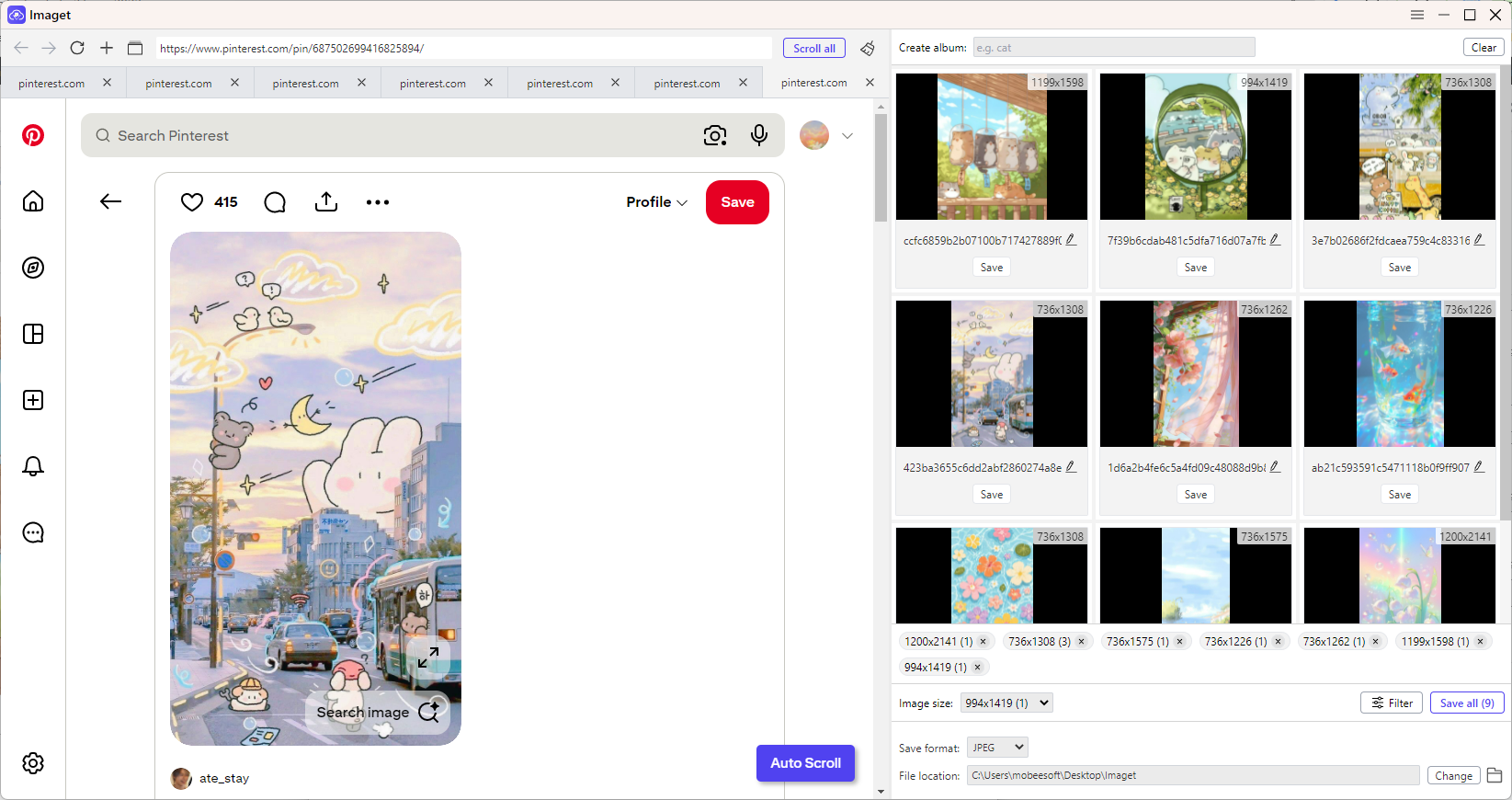Open comments bubble icon on pin
Viewport: 1512px width, 800px height.
click(x=275, y=202)
